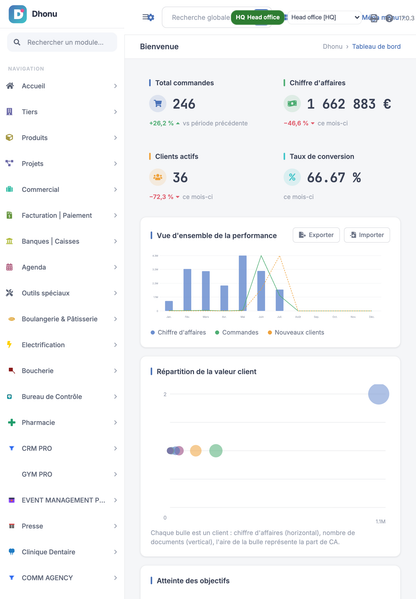Click the percent icon beside Taux de conversion

pos(292,177)
